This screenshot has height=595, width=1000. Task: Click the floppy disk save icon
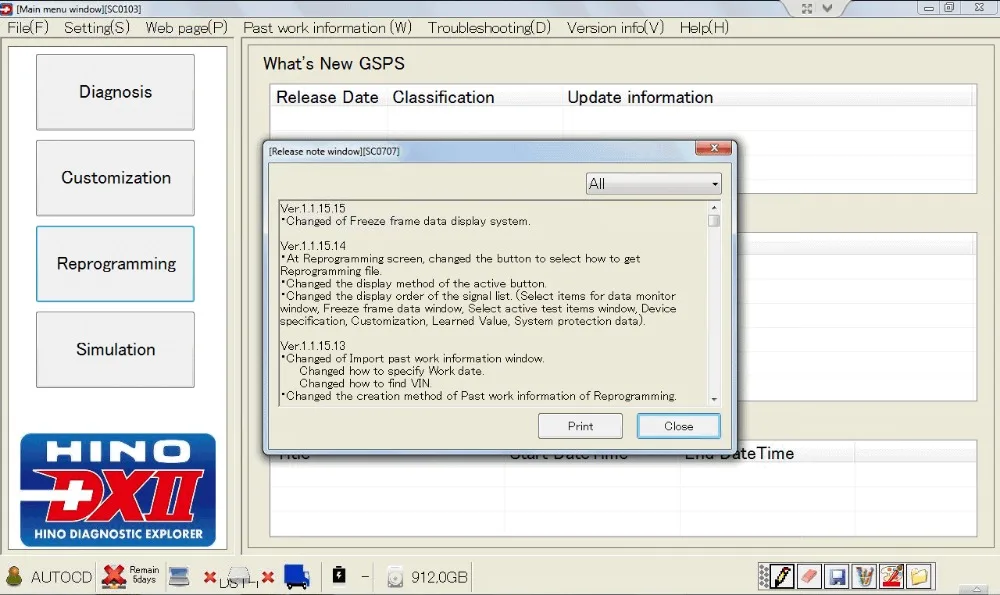[x=836, y=577]
